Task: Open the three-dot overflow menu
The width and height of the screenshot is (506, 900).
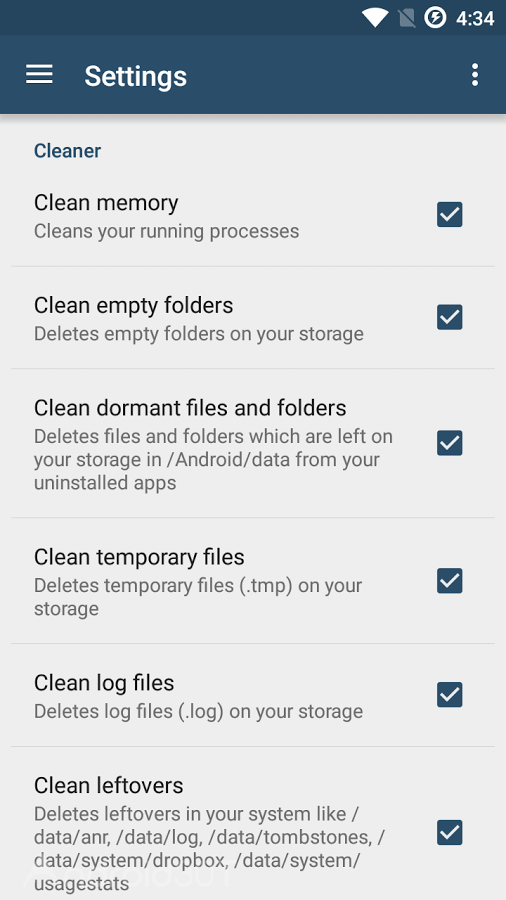Action: 474,75
